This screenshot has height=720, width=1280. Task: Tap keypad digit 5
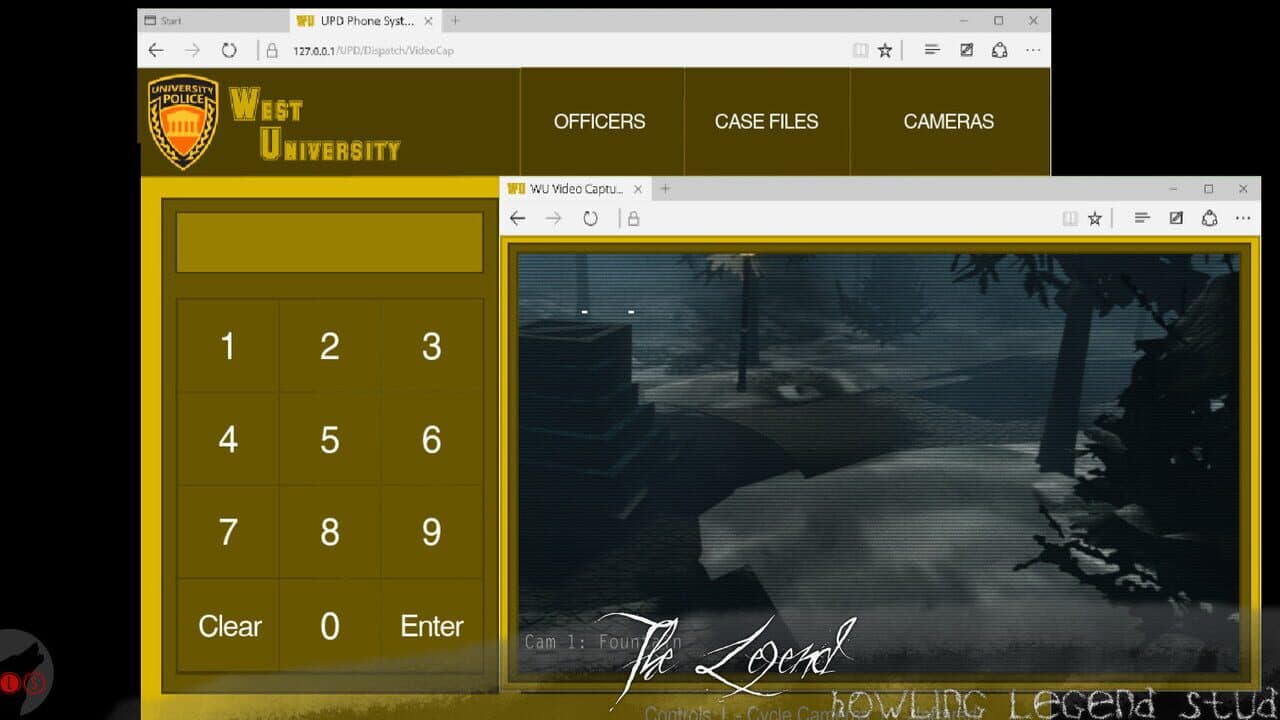[330, 439]
